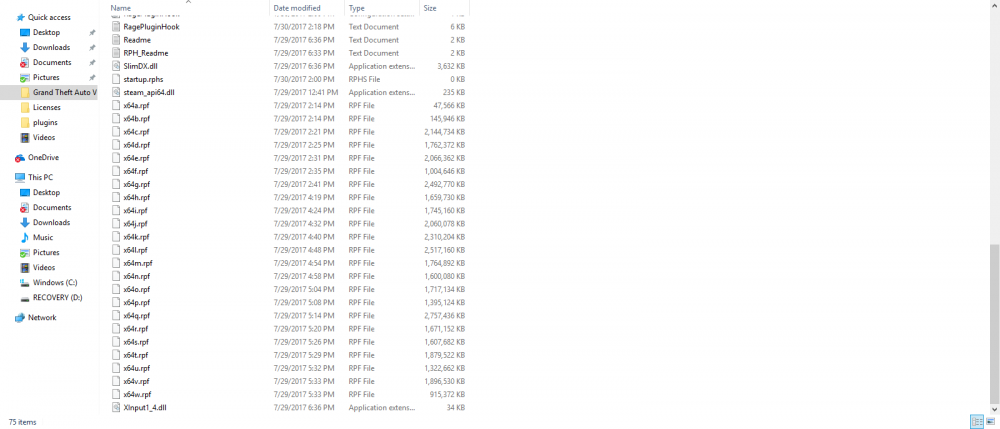
Task: Open Documents icon under Quick access
Action: click(25, 62)
